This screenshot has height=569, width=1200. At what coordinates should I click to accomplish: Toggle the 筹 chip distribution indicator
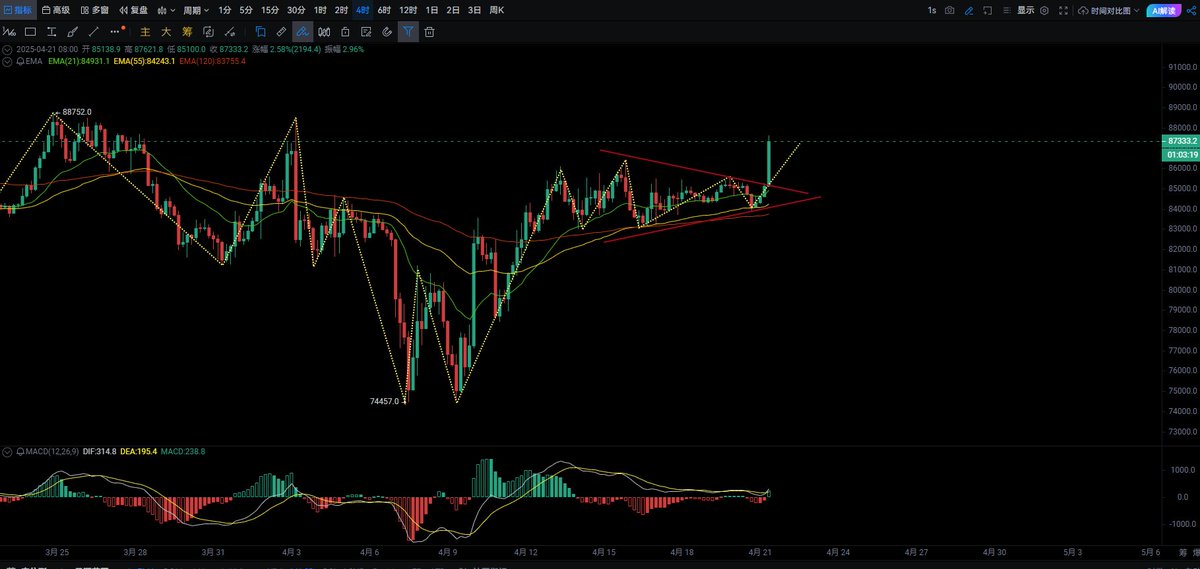[187, 32]
